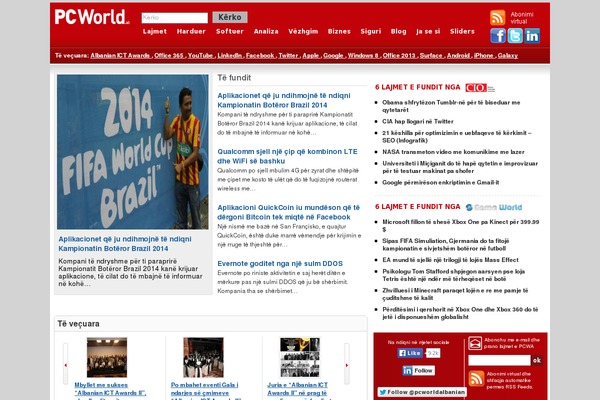The height and width of the screenshot is (400, 600).
Task: Click the carousel previous arrow
Action: click(x=65, y=364)
